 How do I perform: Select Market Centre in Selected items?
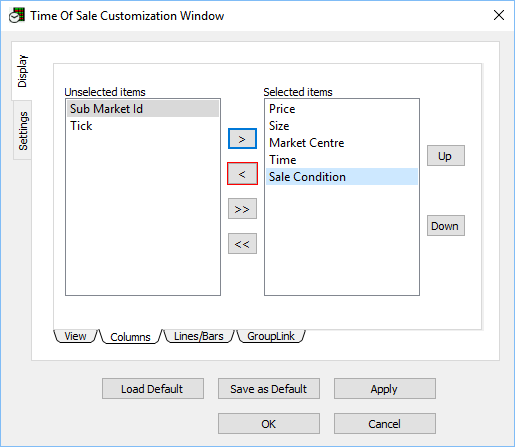click(x=342, y=143)
